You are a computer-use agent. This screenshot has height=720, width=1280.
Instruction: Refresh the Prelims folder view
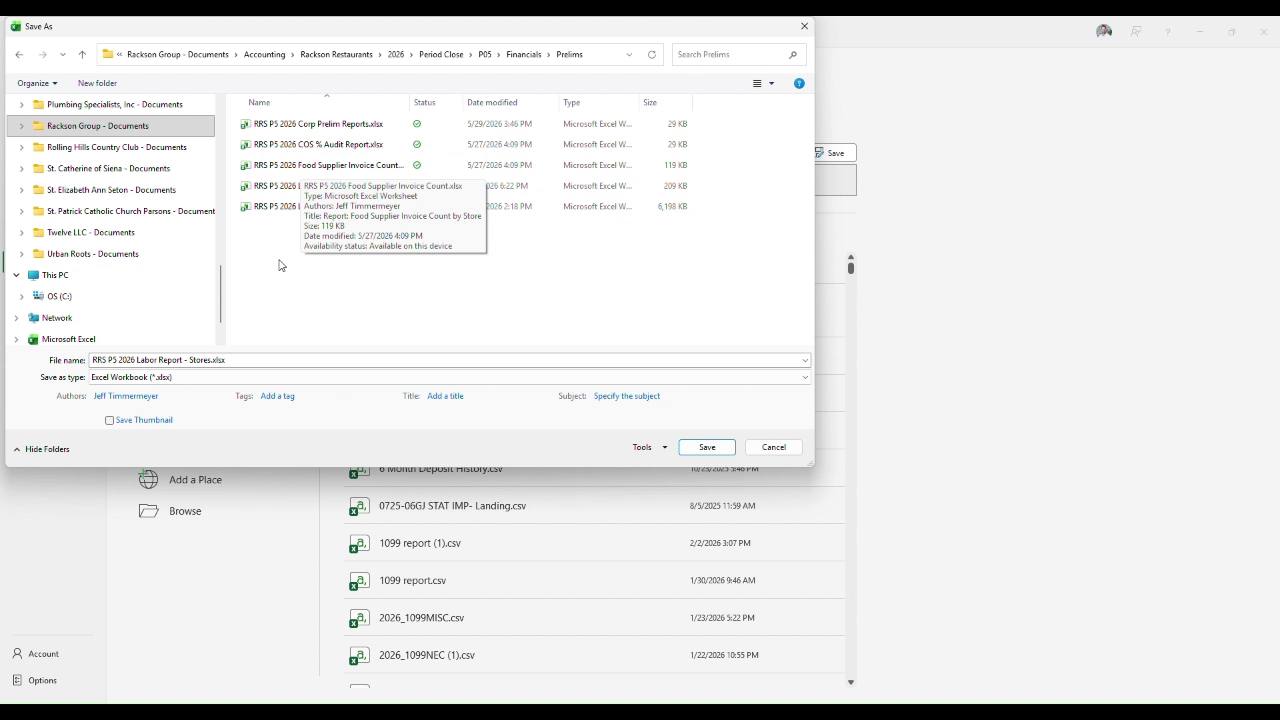click(652, 55)
